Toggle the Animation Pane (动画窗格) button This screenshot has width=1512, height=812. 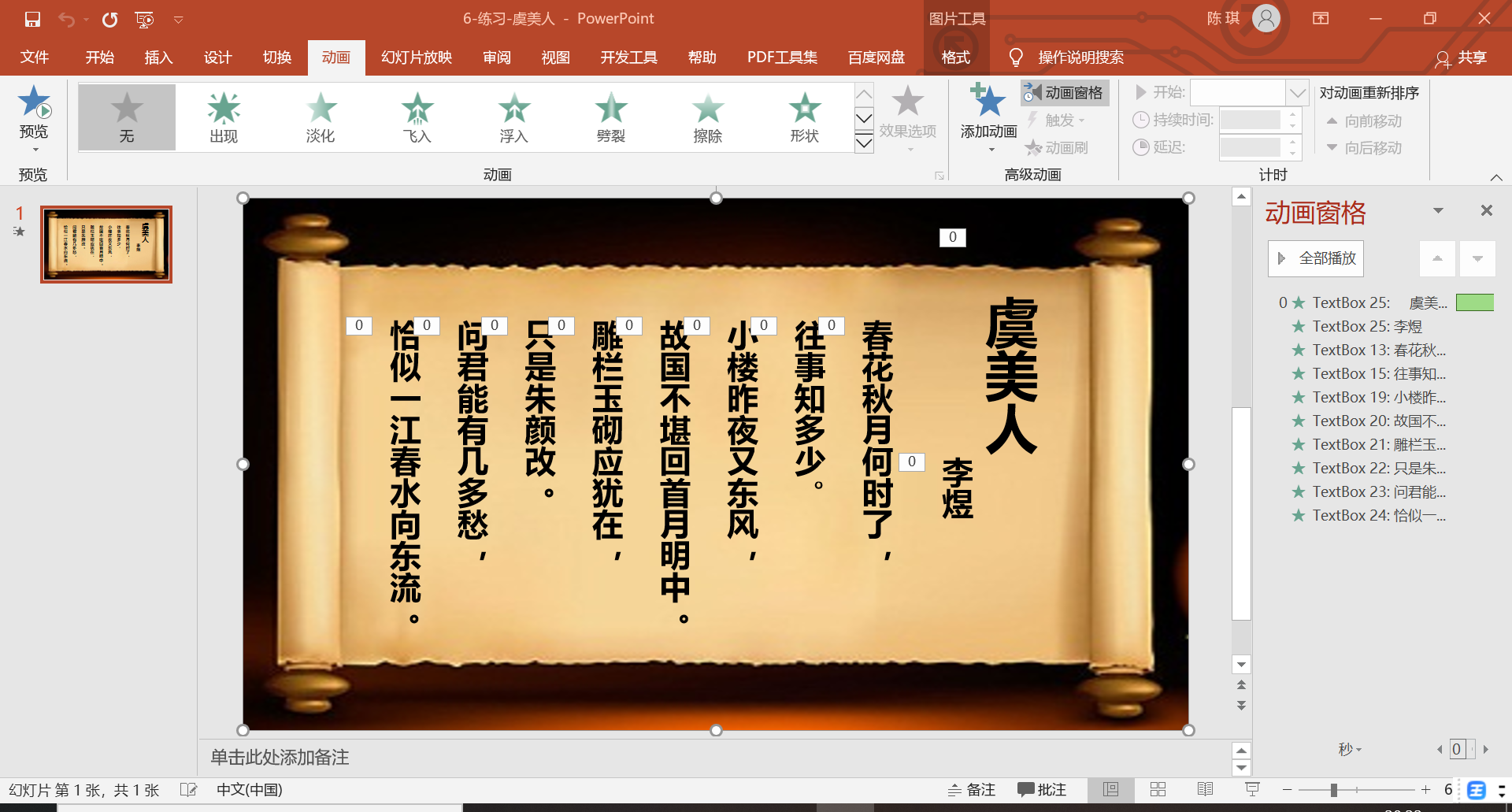pos(1065,93)
